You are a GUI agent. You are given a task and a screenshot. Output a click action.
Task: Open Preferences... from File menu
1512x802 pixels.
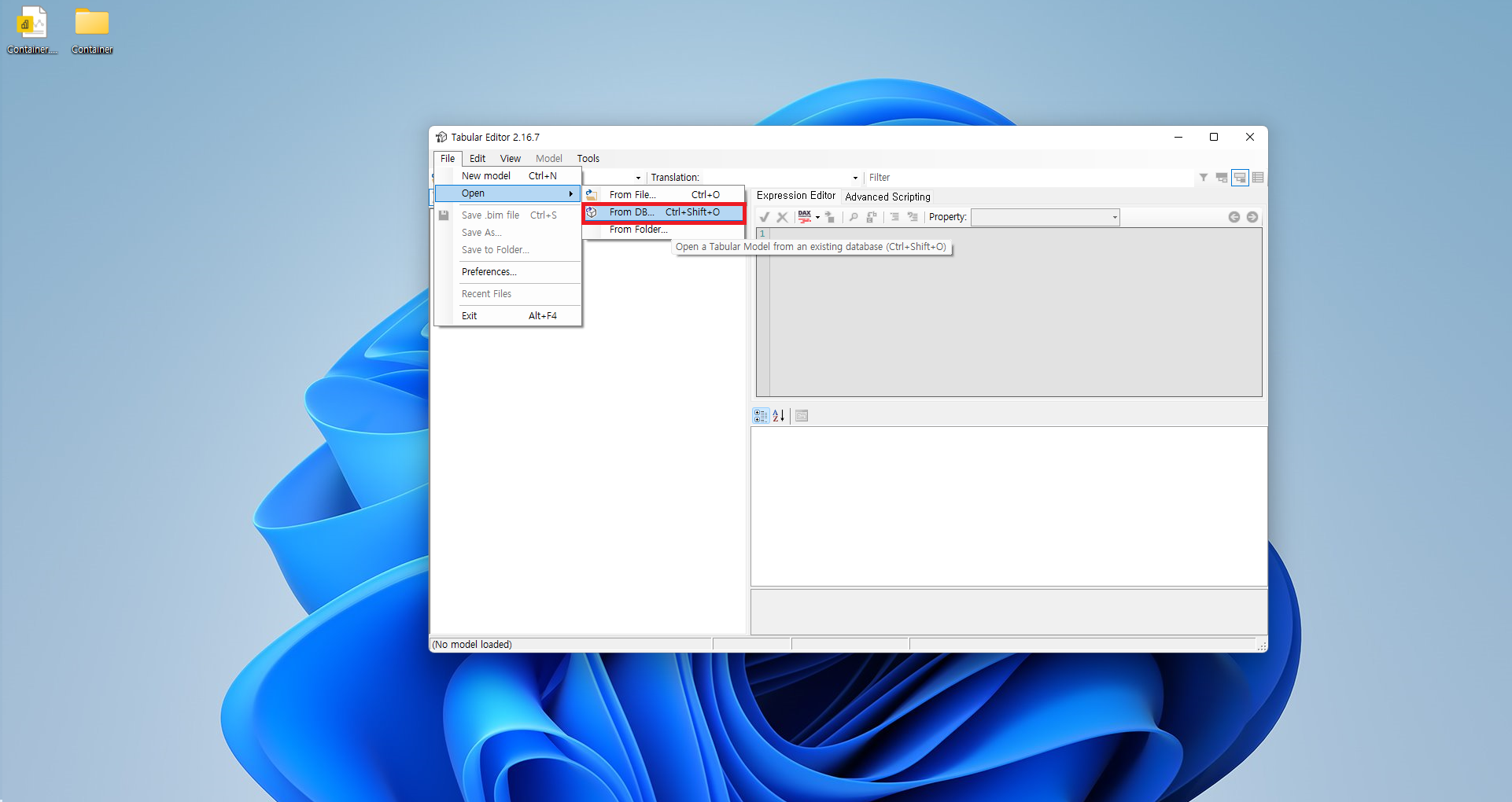point(508,271)
